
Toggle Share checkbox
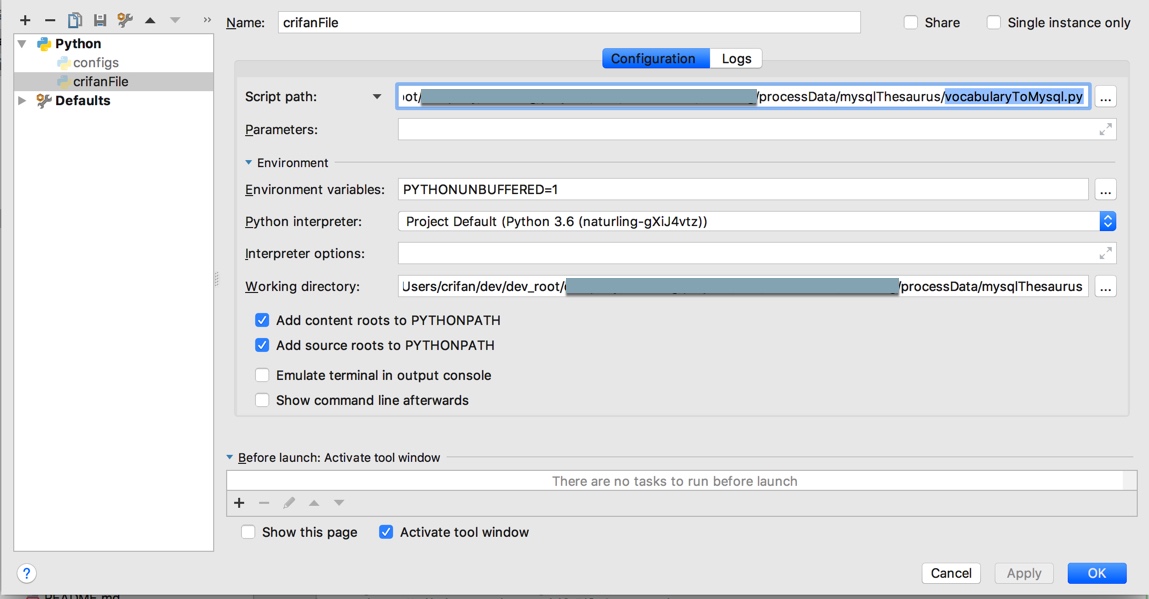coord(911,23)
